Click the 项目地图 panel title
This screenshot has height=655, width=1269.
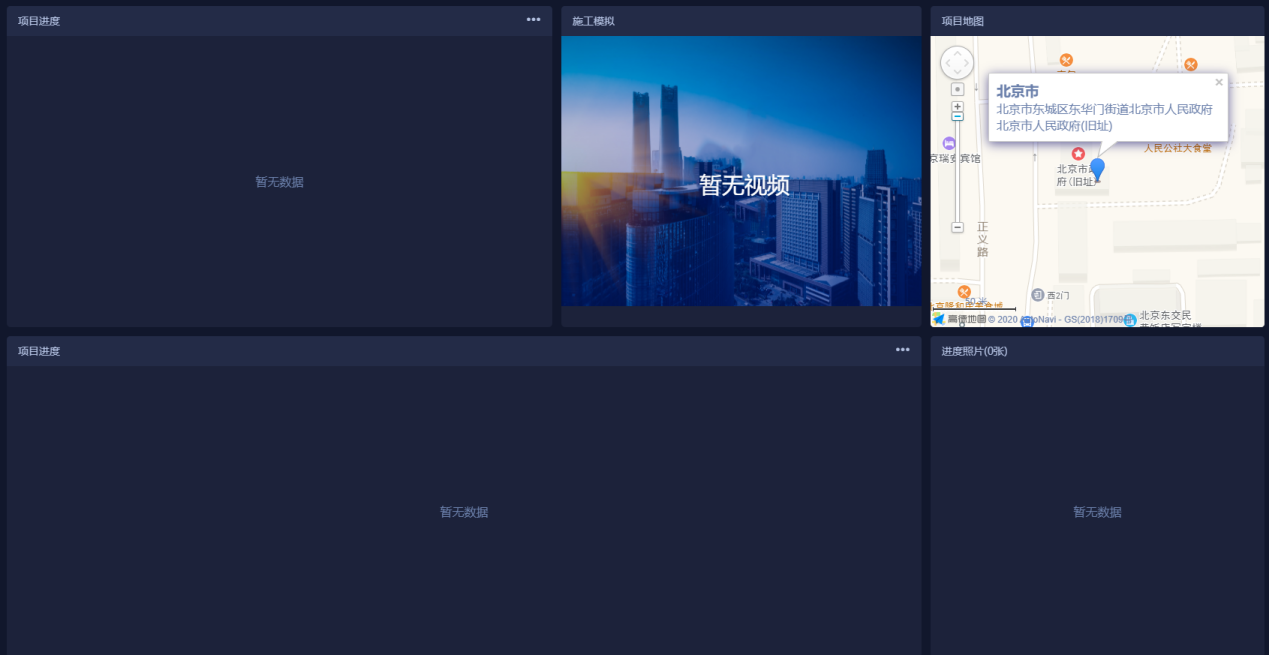pyautogui.click(x=963, y=21)
